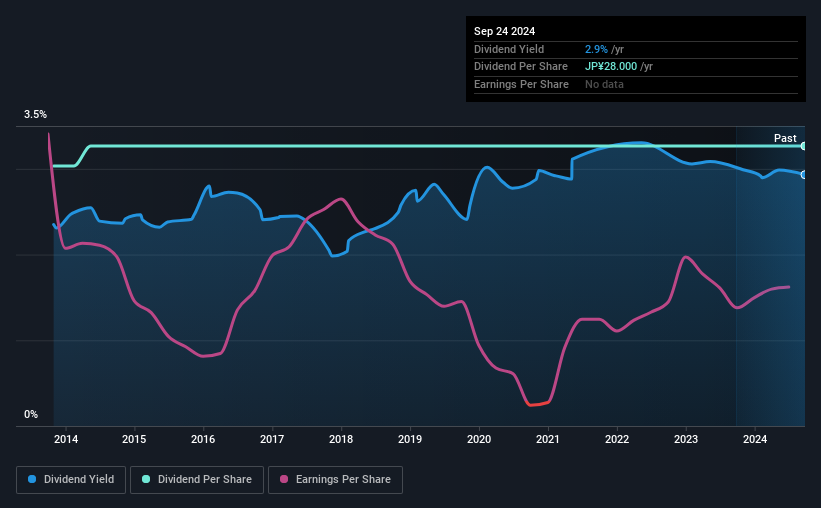Click the 2024 year axis label
The image size is (821, 508).
[755, 439]
